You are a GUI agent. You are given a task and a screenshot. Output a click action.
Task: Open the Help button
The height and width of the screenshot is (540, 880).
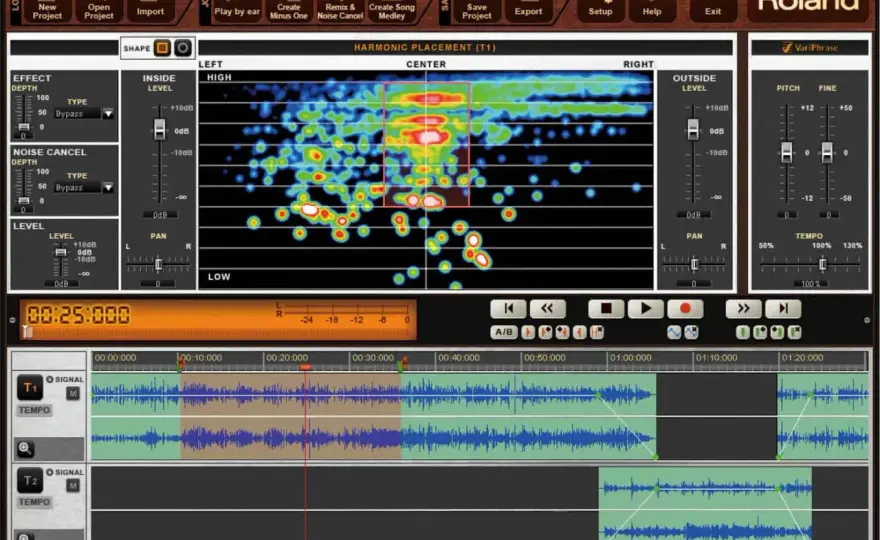[652, 10]
